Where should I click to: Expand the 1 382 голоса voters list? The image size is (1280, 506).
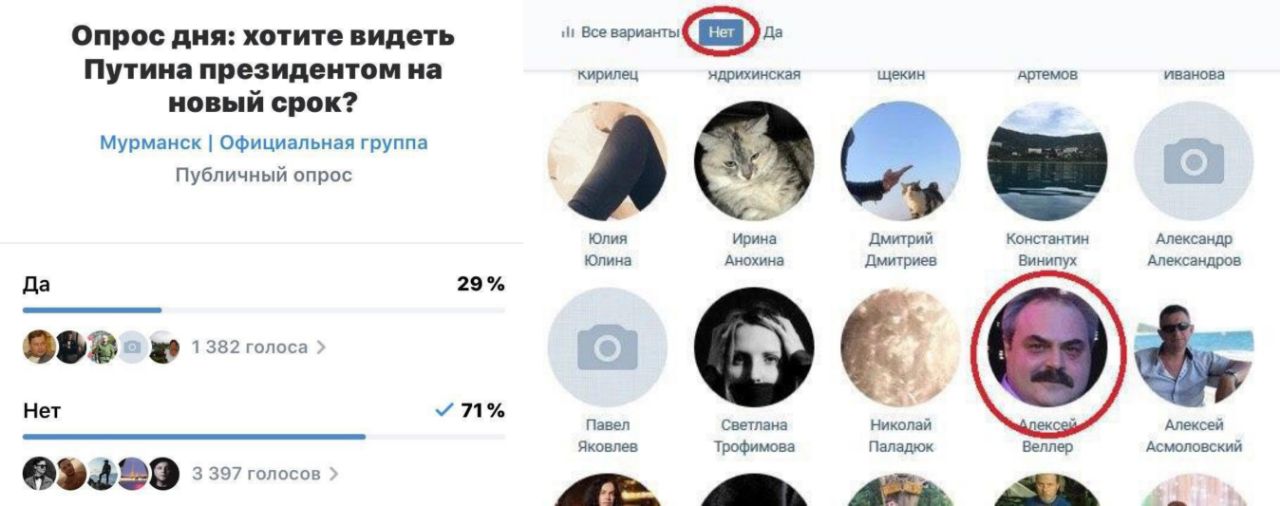[258, 347]
